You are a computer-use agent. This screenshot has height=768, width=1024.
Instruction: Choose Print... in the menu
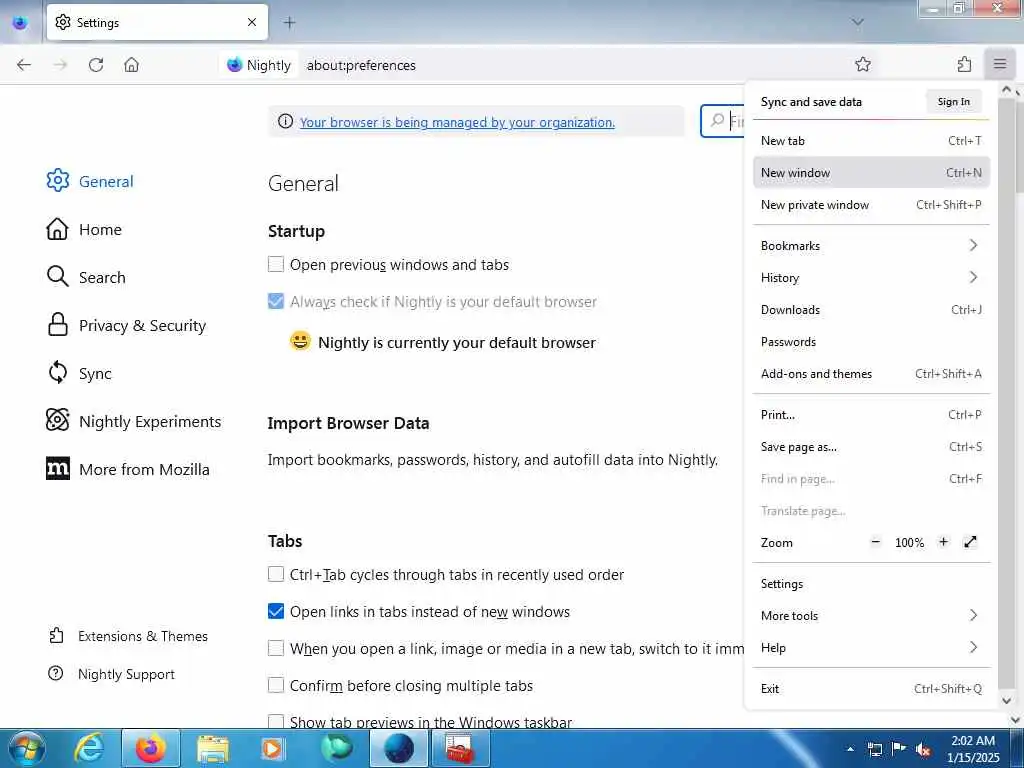[871, 415]
